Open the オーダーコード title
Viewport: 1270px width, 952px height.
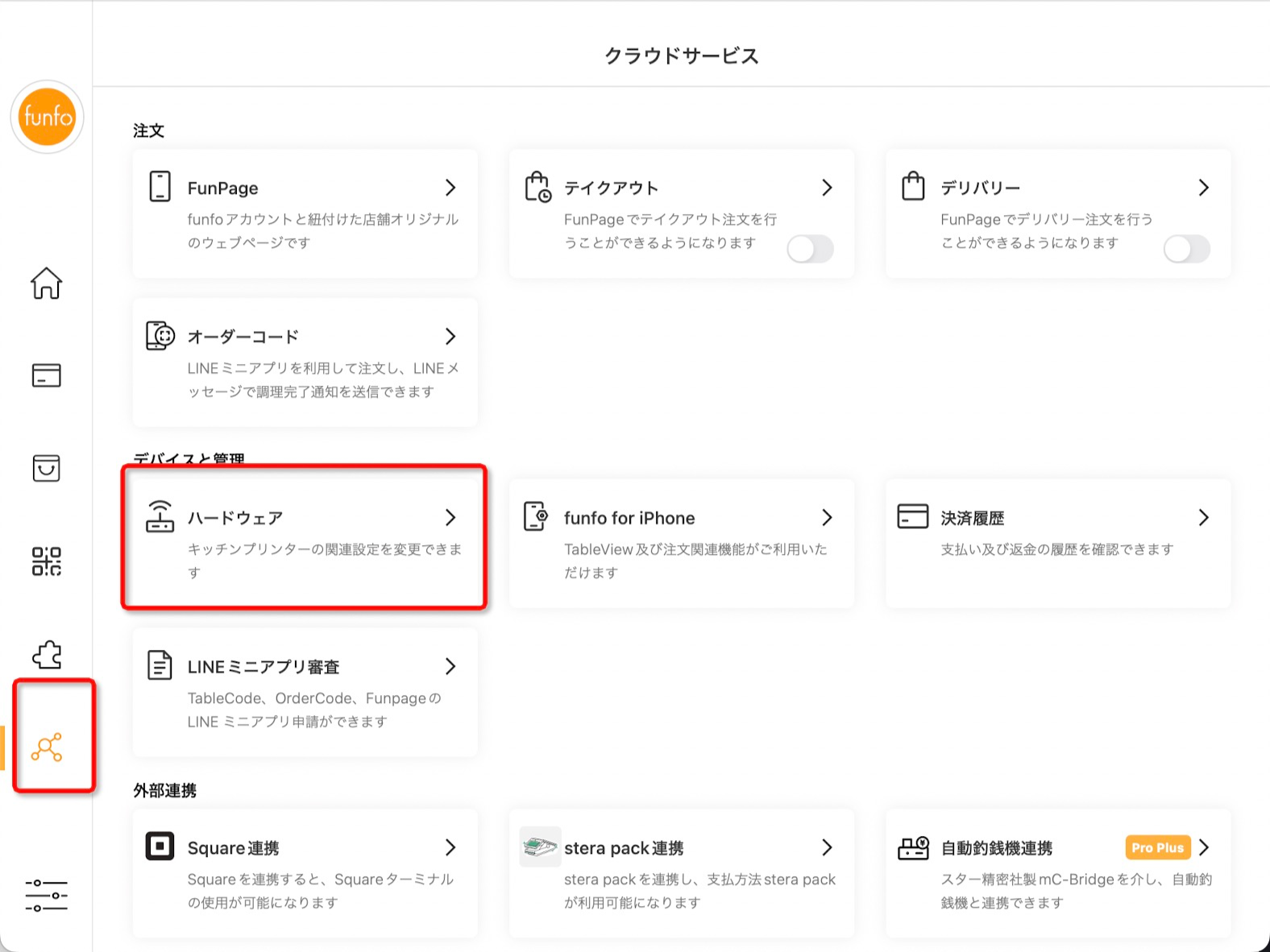pos(243,337)
